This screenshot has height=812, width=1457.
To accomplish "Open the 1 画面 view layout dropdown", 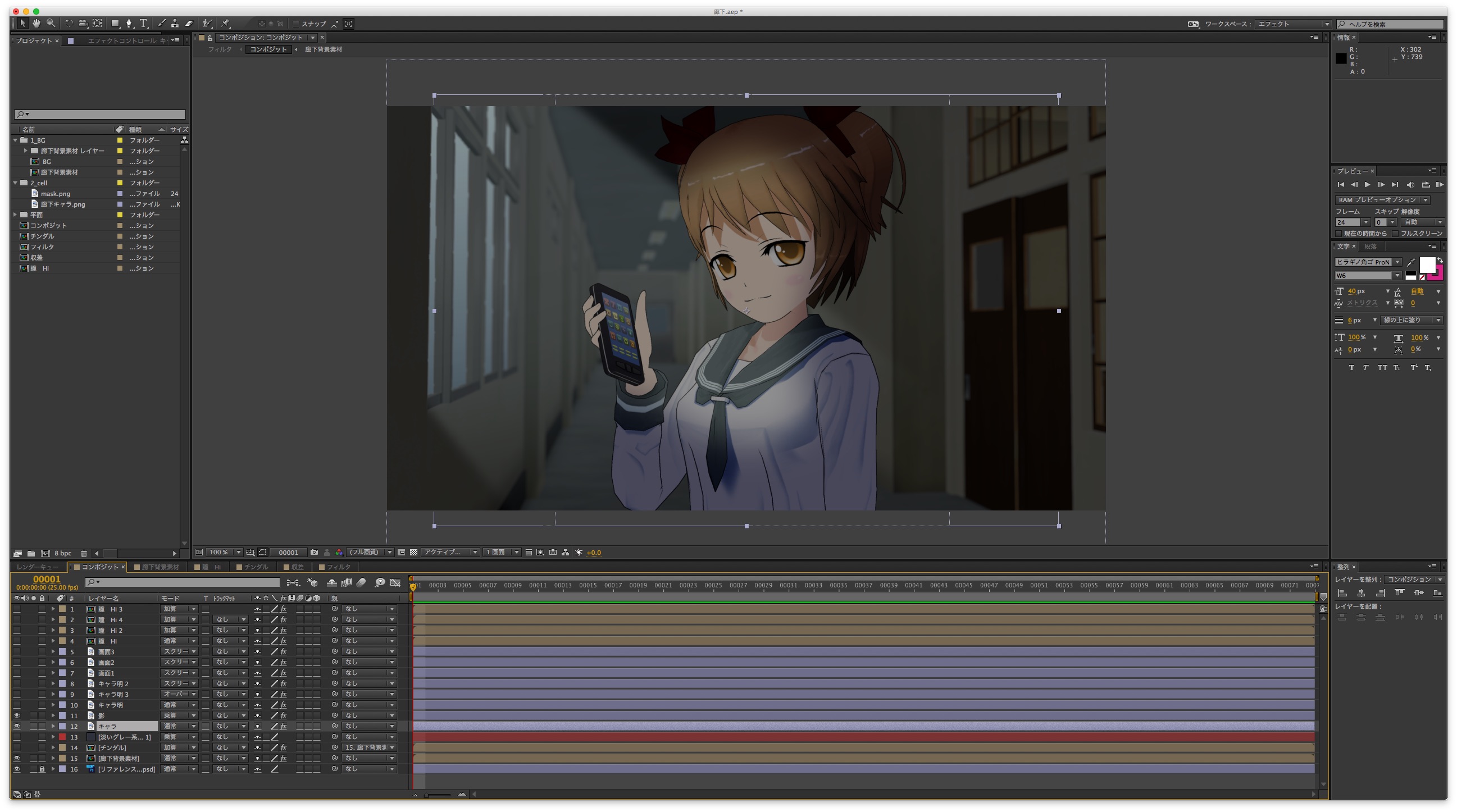I will (x=502, y=553).
